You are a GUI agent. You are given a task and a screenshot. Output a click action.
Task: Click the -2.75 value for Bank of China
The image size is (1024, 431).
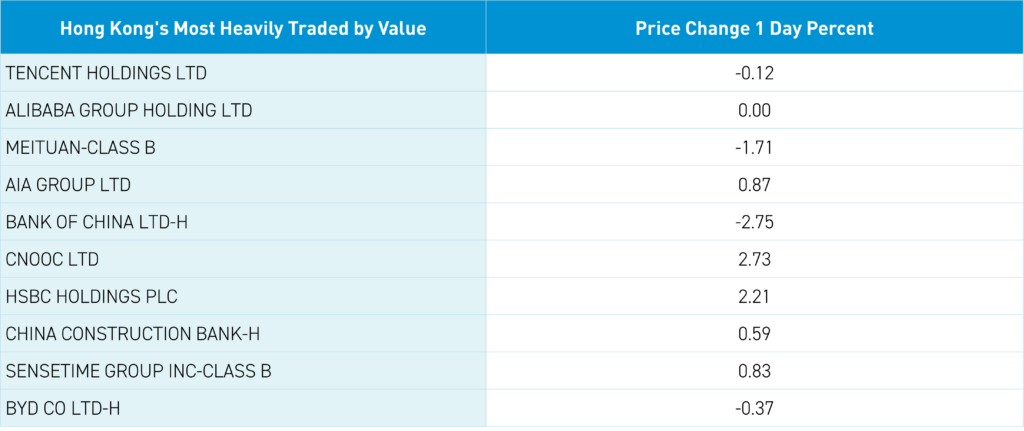752,221
